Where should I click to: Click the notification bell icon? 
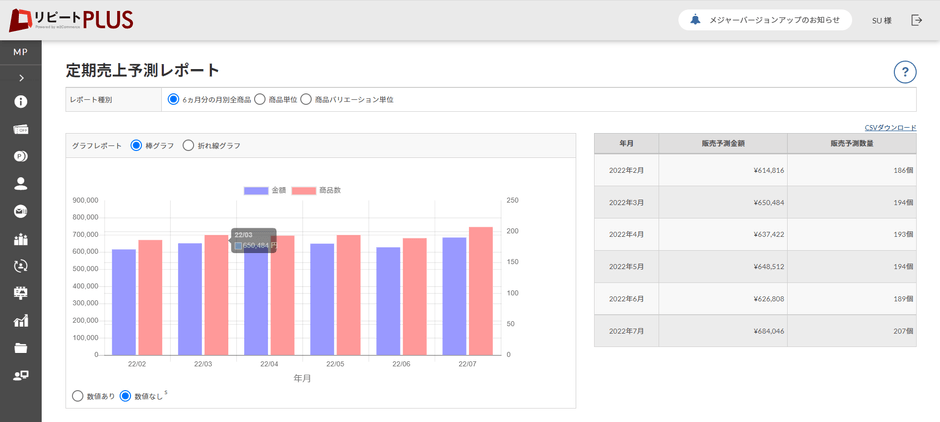pos(696,20)
